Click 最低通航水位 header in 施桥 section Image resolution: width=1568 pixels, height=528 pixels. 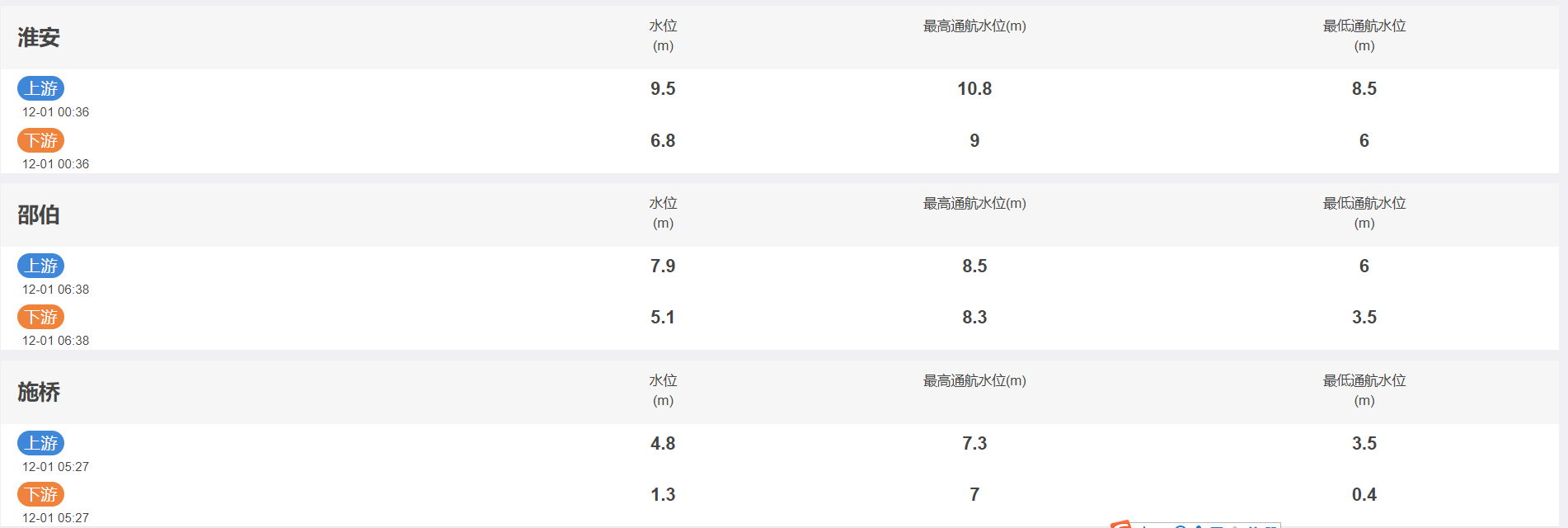point(1364,390)
